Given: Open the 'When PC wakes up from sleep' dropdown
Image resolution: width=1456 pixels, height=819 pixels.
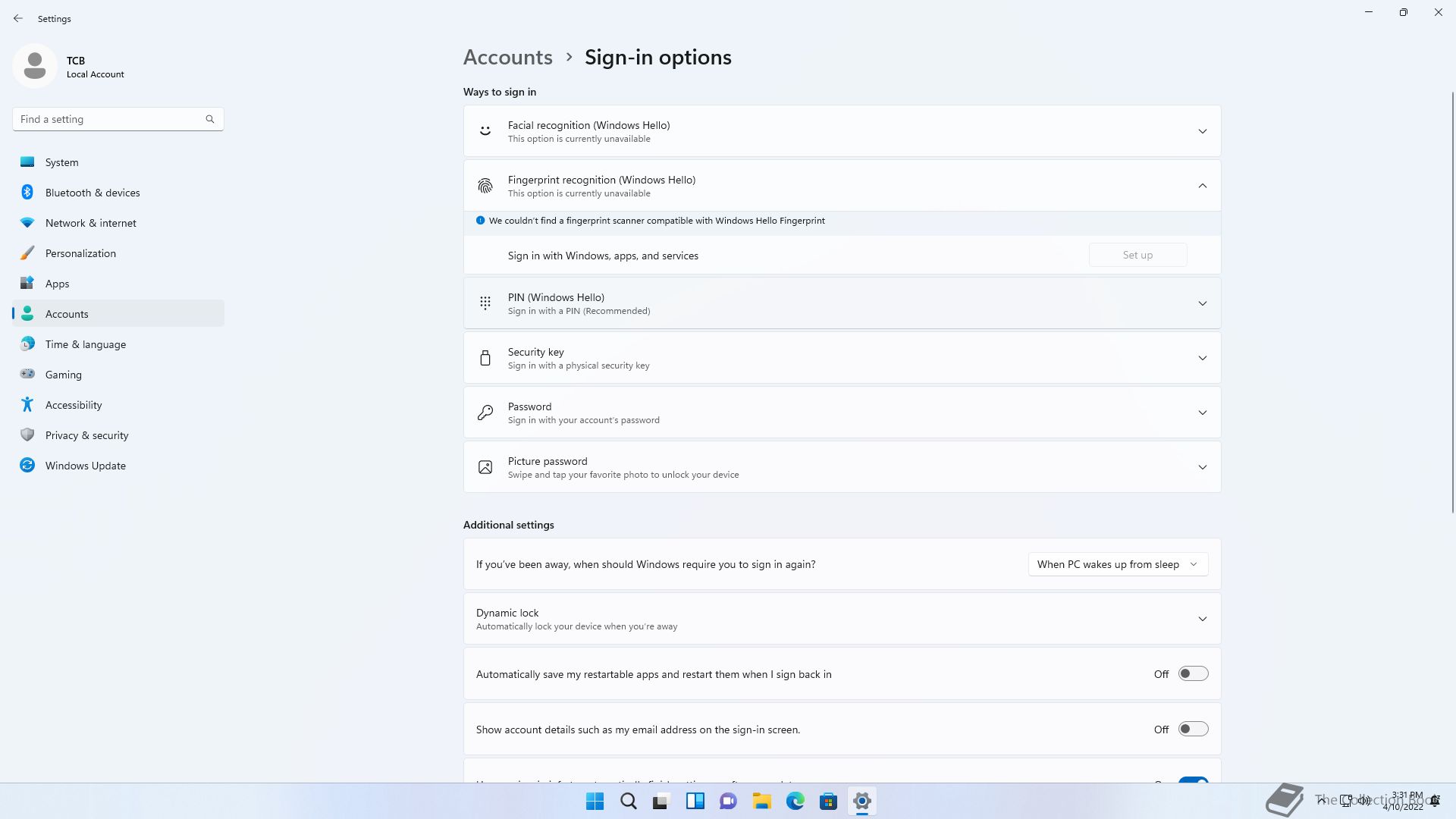Looking at the screenshot, I should coord(1118,564).
